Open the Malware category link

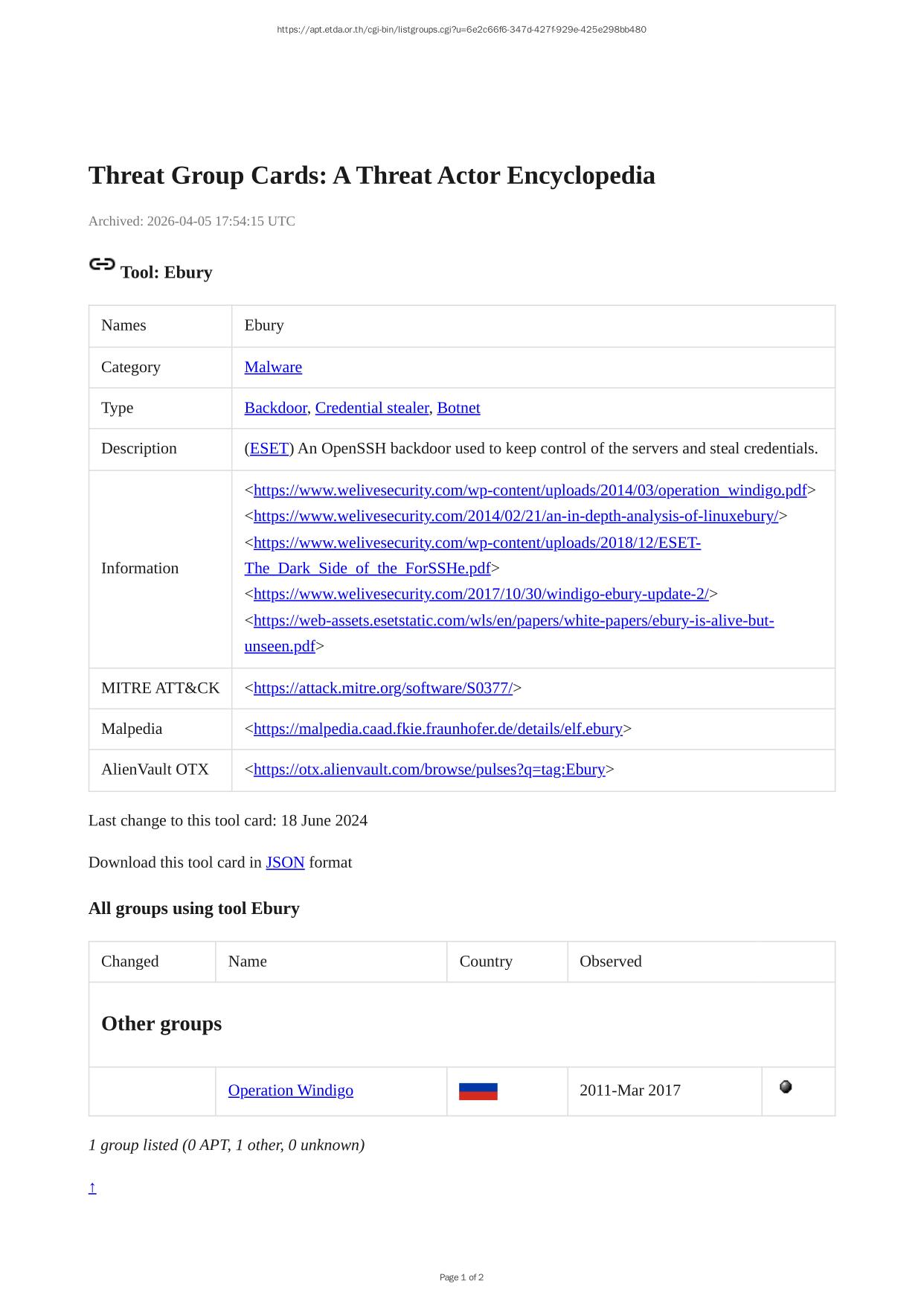tap(273, 367)
